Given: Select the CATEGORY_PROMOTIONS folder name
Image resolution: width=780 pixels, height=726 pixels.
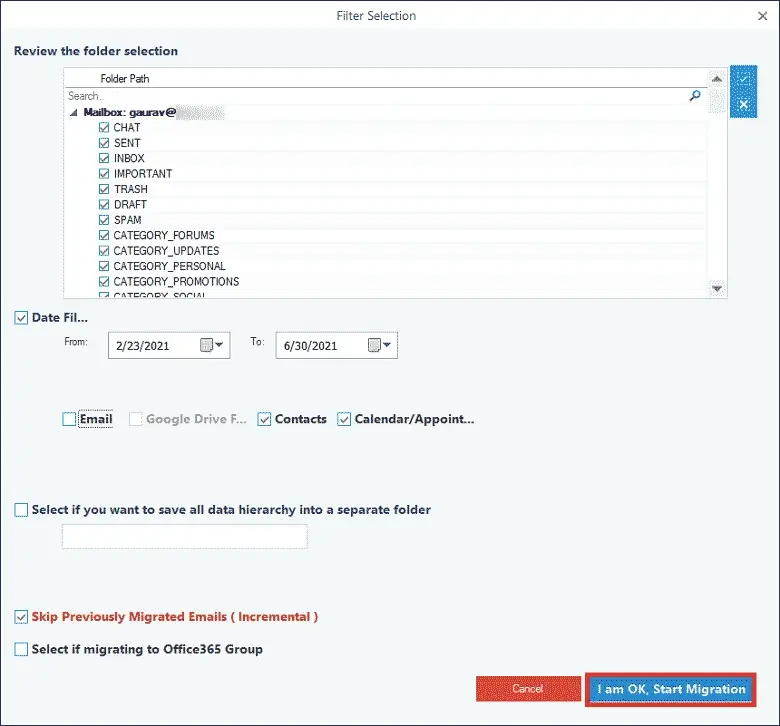Looking at the screenshot, I should (177, 282).
